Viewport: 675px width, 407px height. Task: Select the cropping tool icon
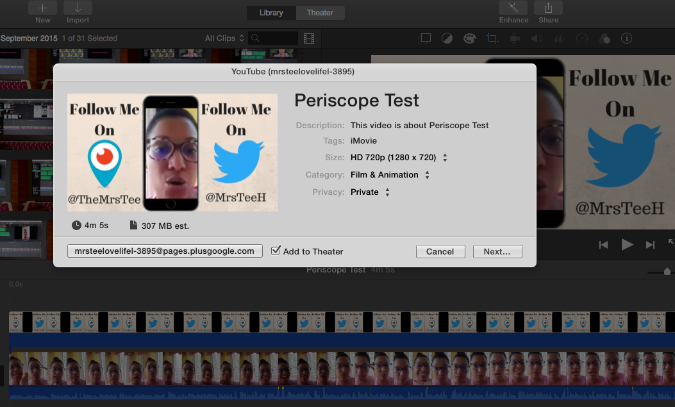click(x=492, y=39)
